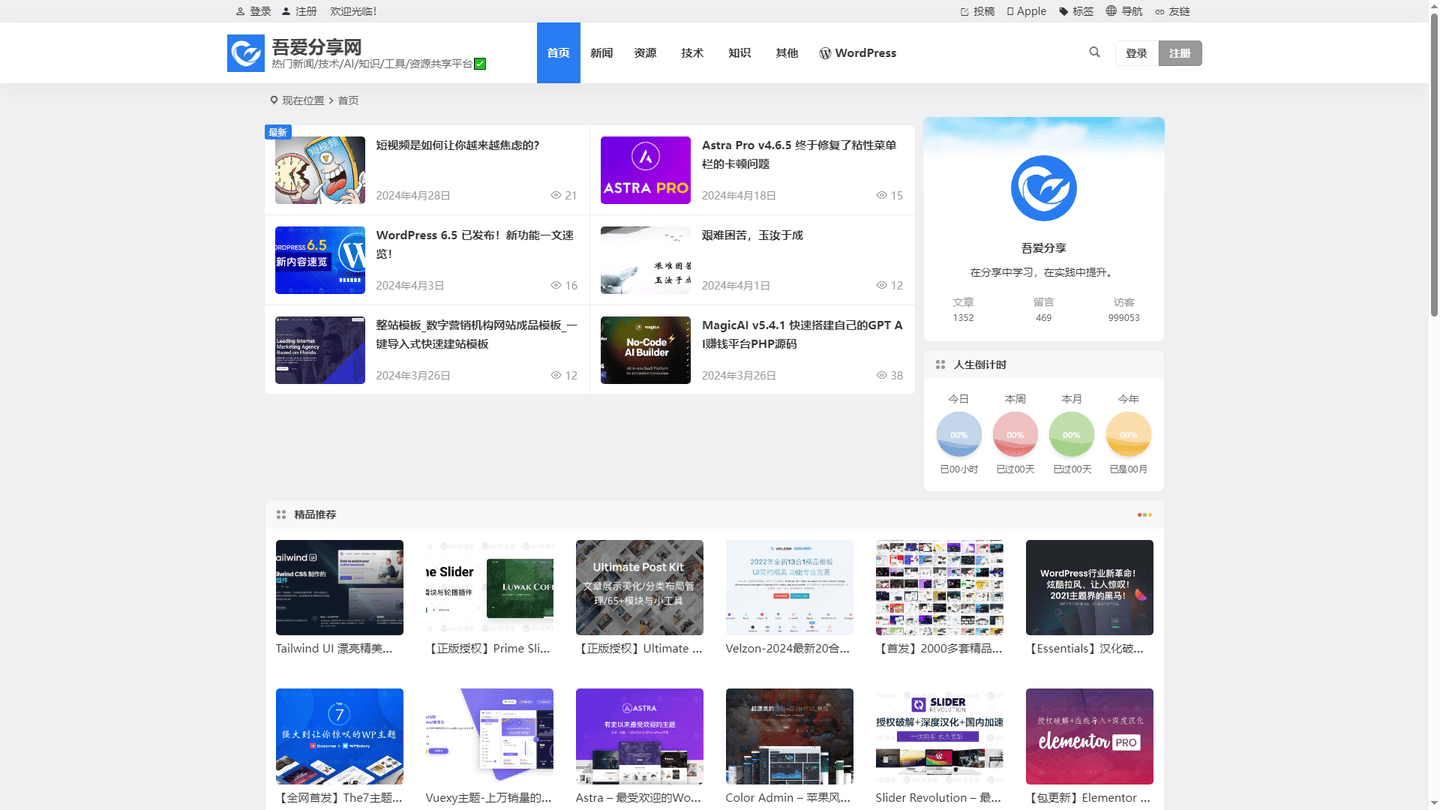Viewport: 1440px width, 810px height.
Task: Open Ultimate Post Kit card thumbnail
Action: pos(639,587)
